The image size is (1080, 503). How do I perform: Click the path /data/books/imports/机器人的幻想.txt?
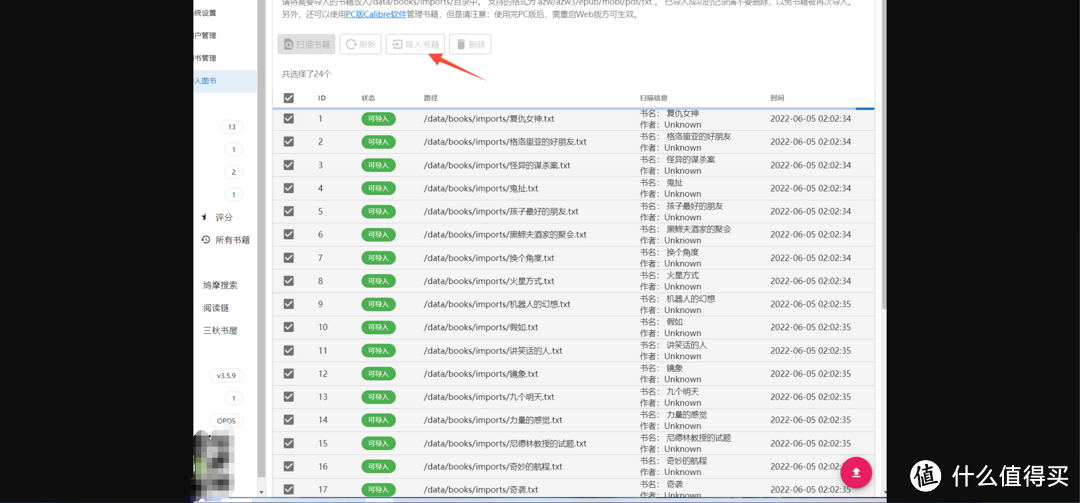click(x=497, y=305)
